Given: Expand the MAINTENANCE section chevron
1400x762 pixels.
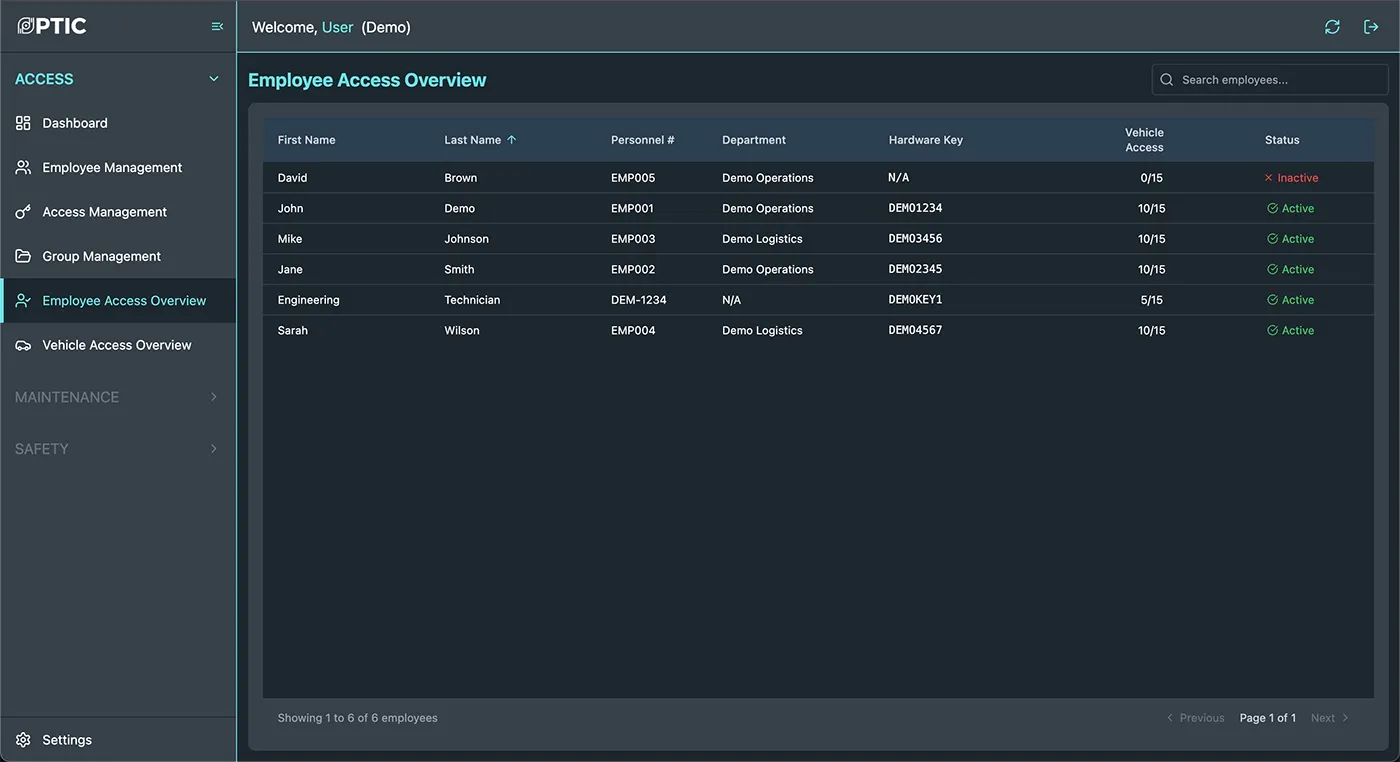Looking at the screenshot, I should [213, 397].
